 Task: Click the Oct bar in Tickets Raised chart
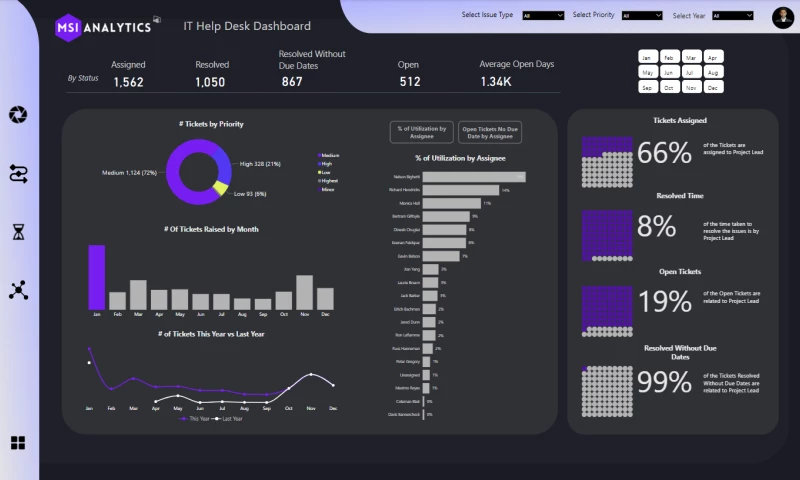[284, 300]
